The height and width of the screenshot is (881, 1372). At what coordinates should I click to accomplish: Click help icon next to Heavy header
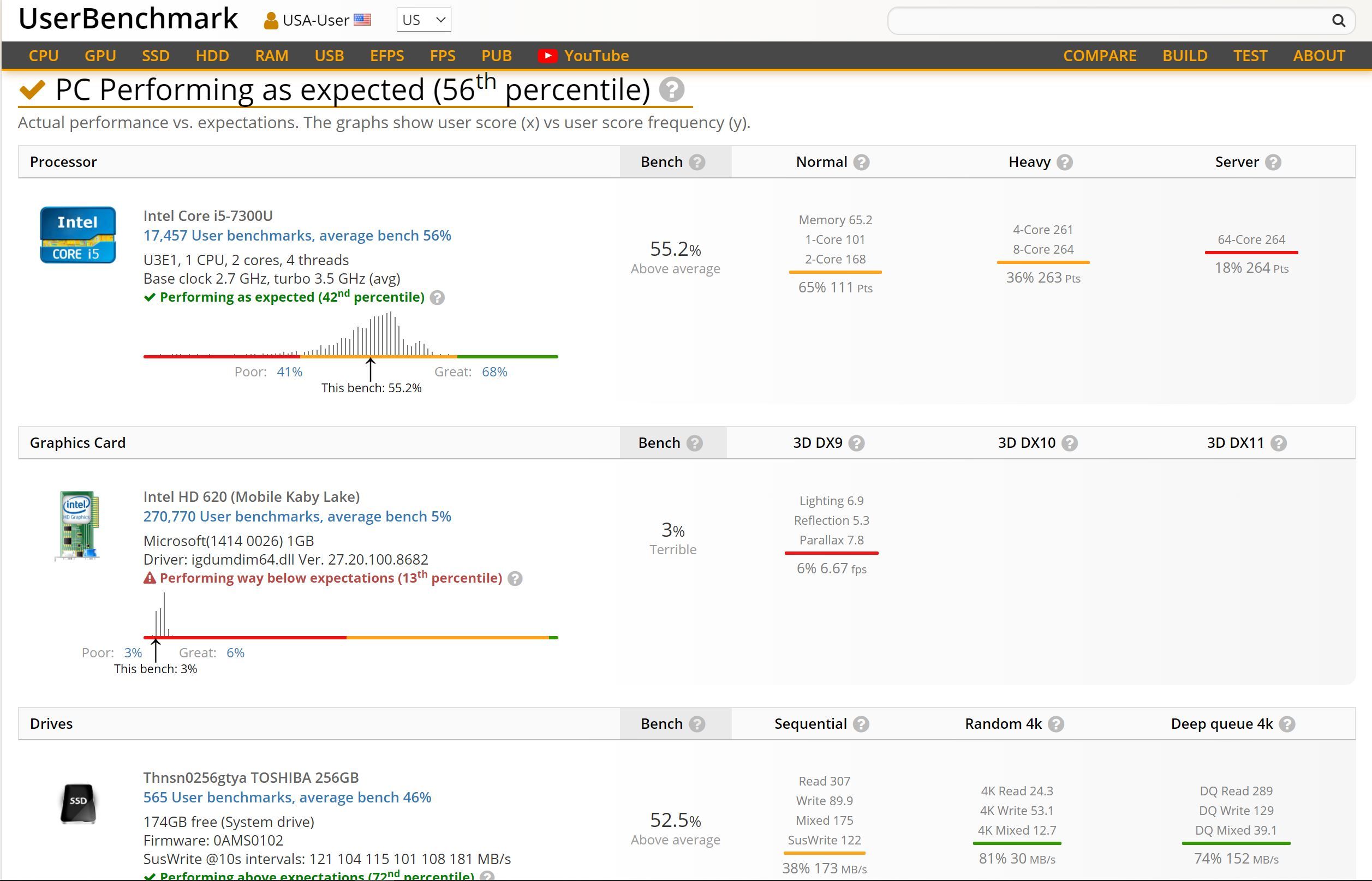(1064, 162)
